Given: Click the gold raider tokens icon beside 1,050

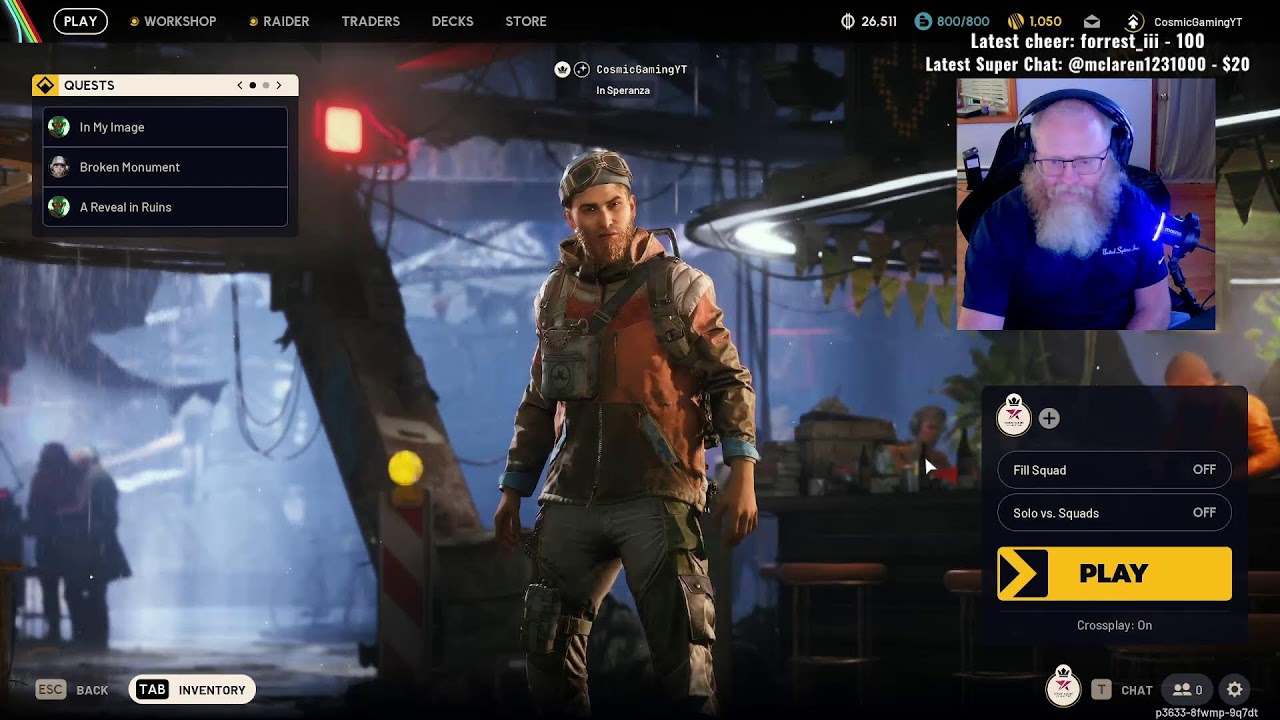Looking at the screenshot, I should coord(1016,21).
